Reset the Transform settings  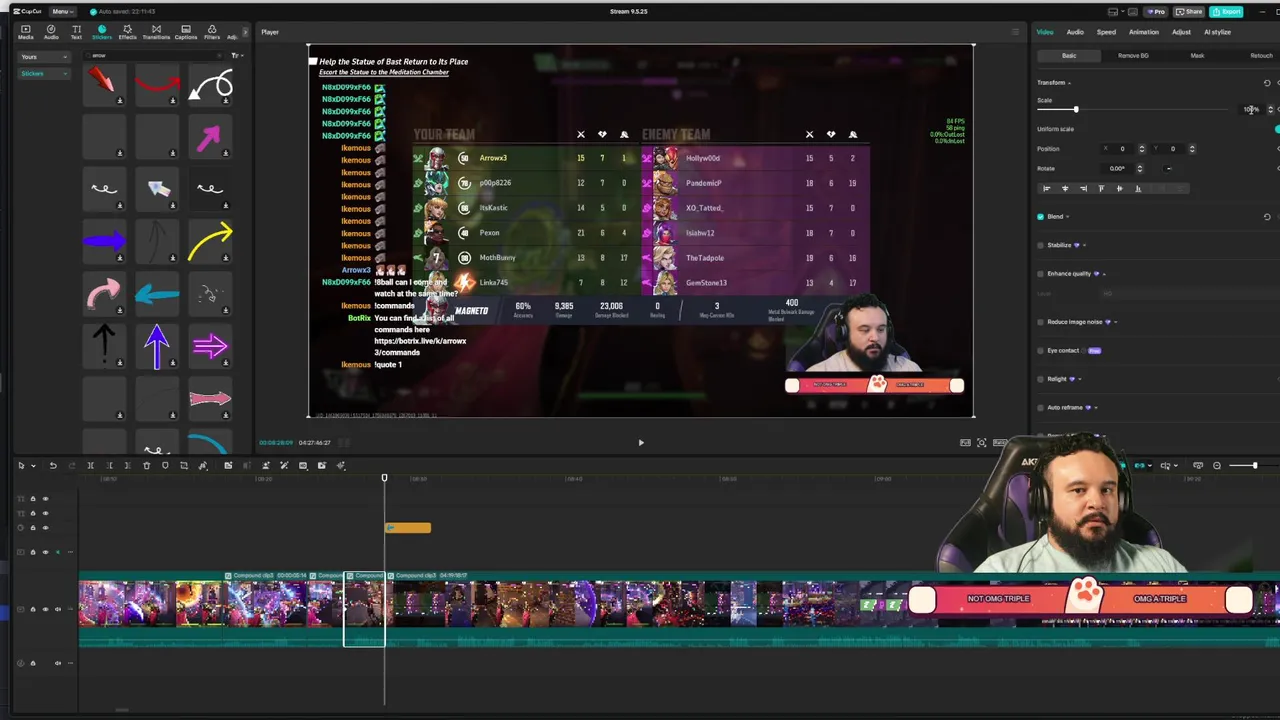[x=1267, y=83]
